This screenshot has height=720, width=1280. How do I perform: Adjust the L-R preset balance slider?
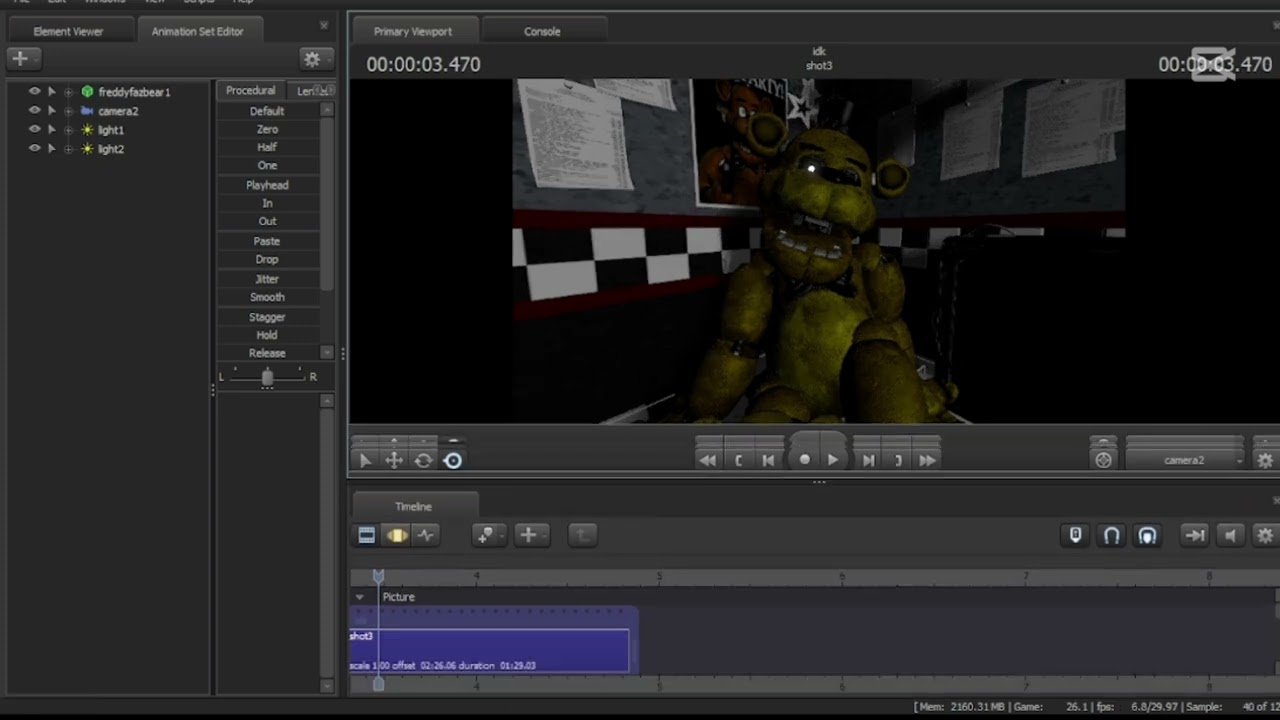(267, 377)
